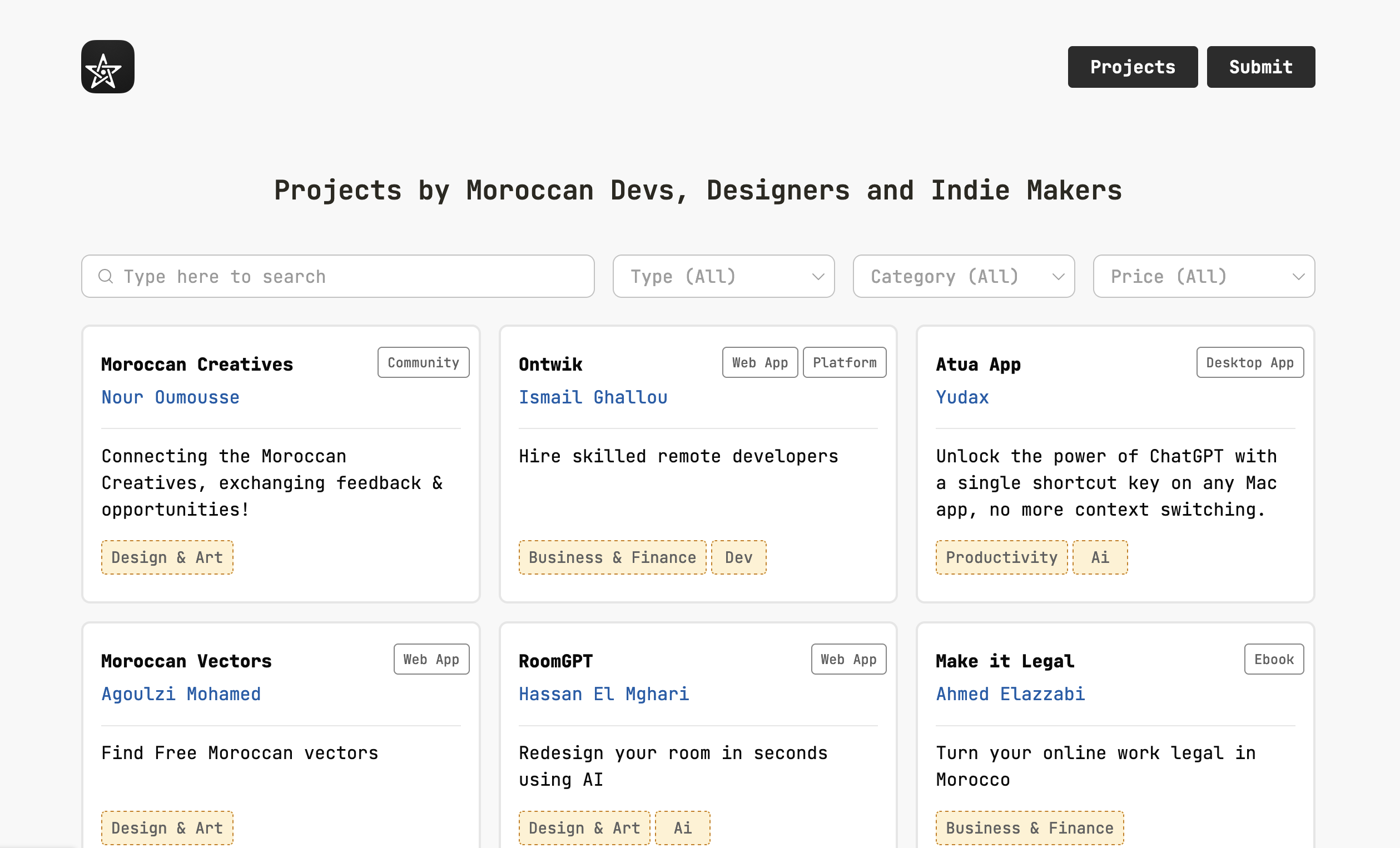Visit author Ismail Ghallou's link
The width and height of the screenshot is (1400, 848).
(593, 397)
